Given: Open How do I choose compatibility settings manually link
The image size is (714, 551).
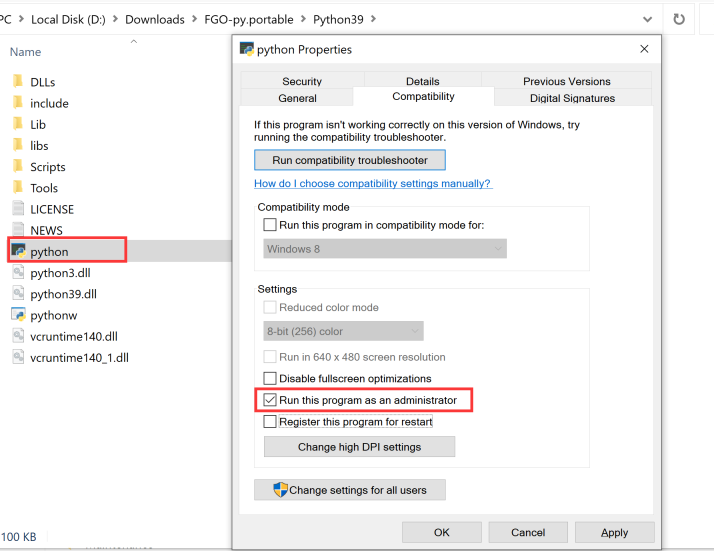Looking at the screenshot, I should pyautogui.click(x=373, y=183).
